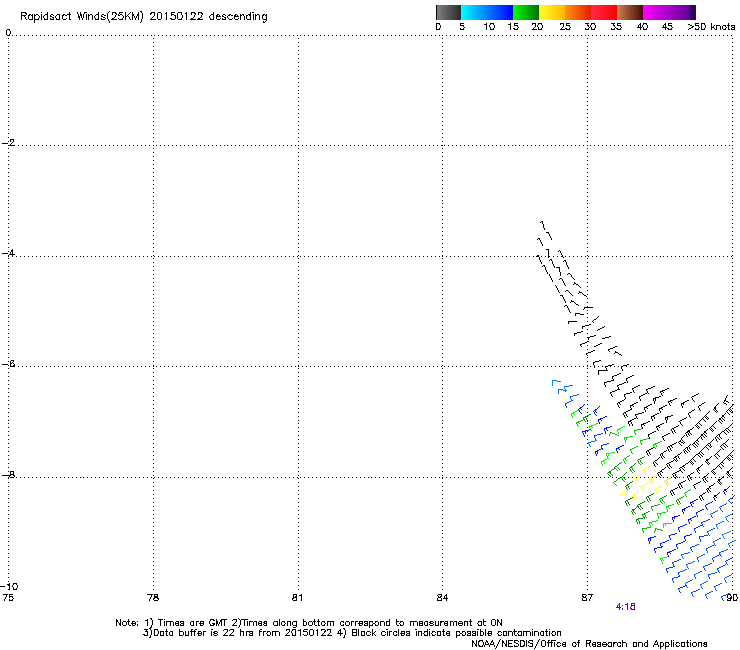The image size is (740, 650).
Task: Click the purple time stamp '4:18'
Action: [x=625, y=607]
